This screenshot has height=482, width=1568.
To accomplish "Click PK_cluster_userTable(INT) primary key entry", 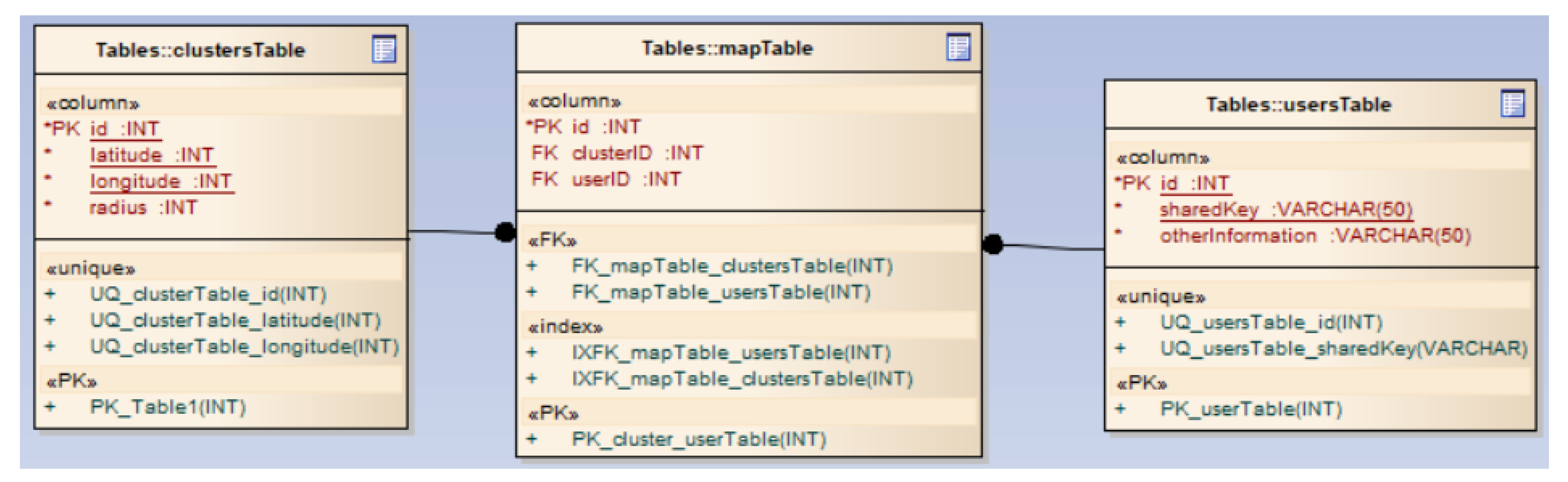I will coord(699,439).
